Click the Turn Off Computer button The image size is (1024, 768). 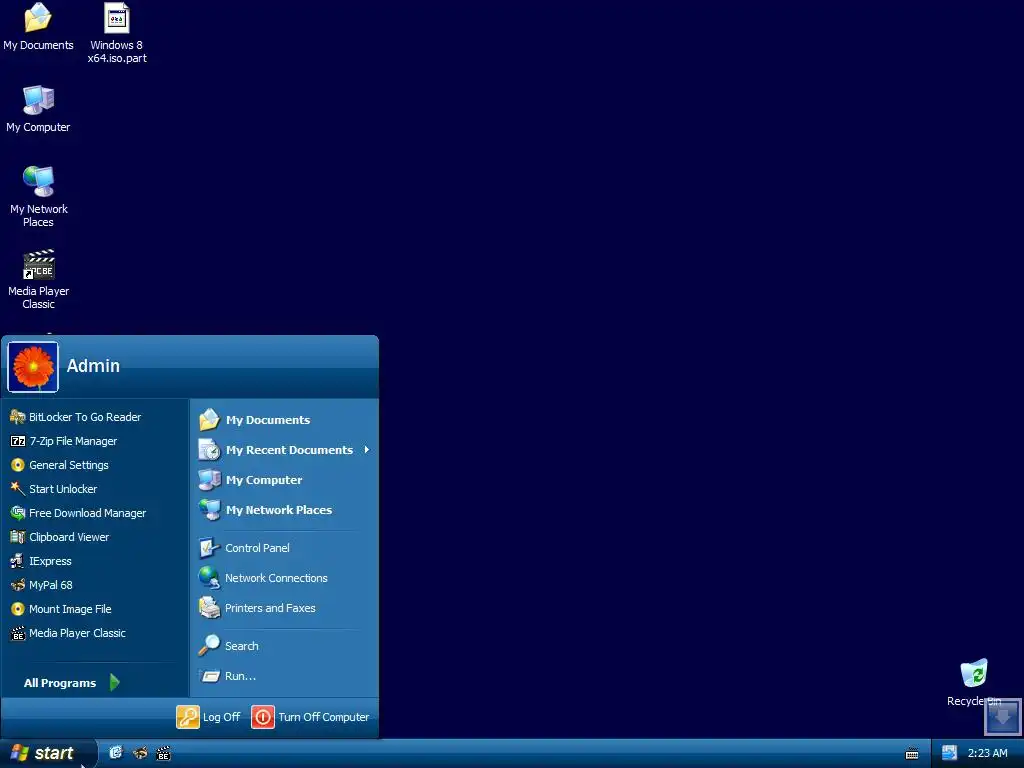[x=311, y=717]
